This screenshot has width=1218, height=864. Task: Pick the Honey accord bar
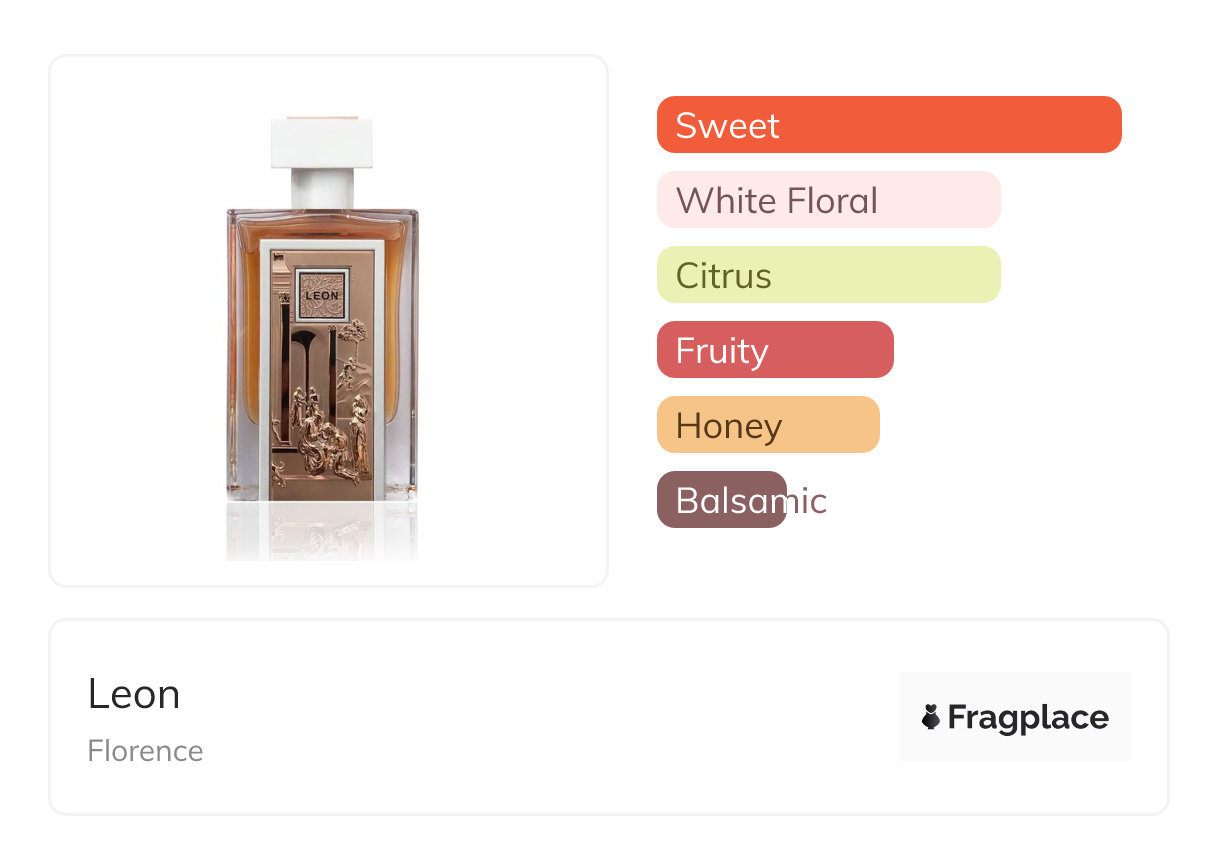pyautogui.click(x=767, y=425)
